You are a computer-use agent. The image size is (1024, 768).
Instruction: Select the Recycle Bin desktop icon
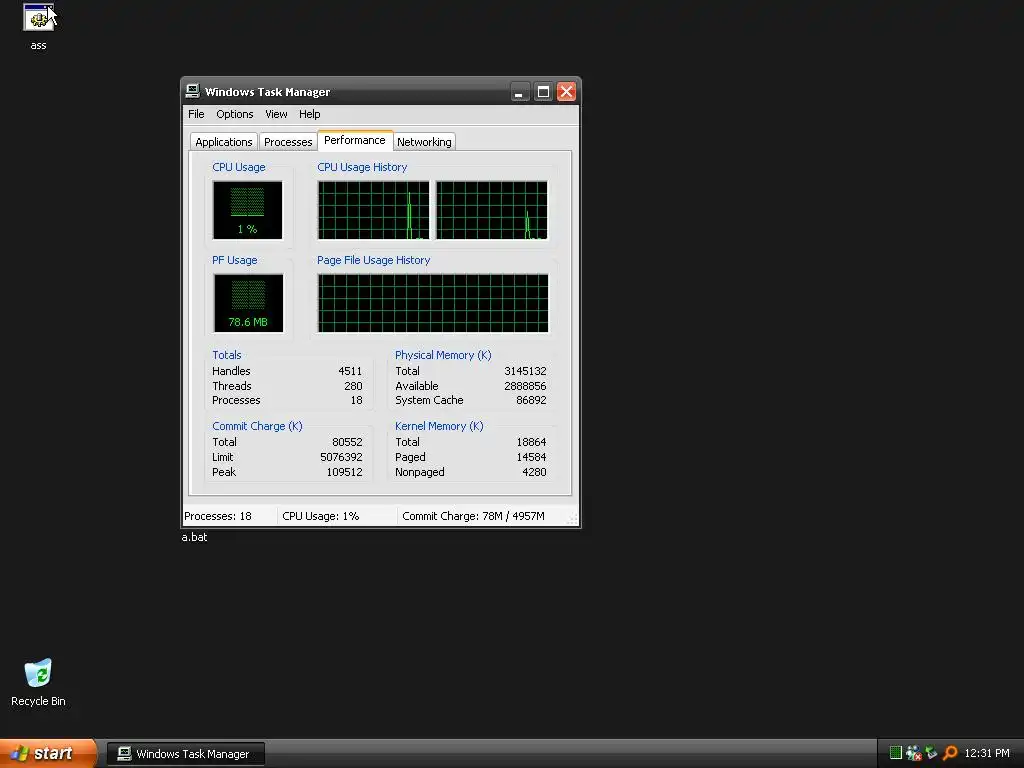tap(38, 673)
